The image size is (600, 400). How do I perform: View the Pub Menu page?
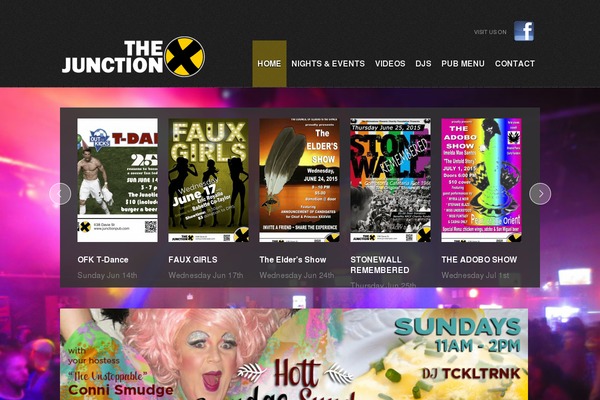[x=463, y=64]
